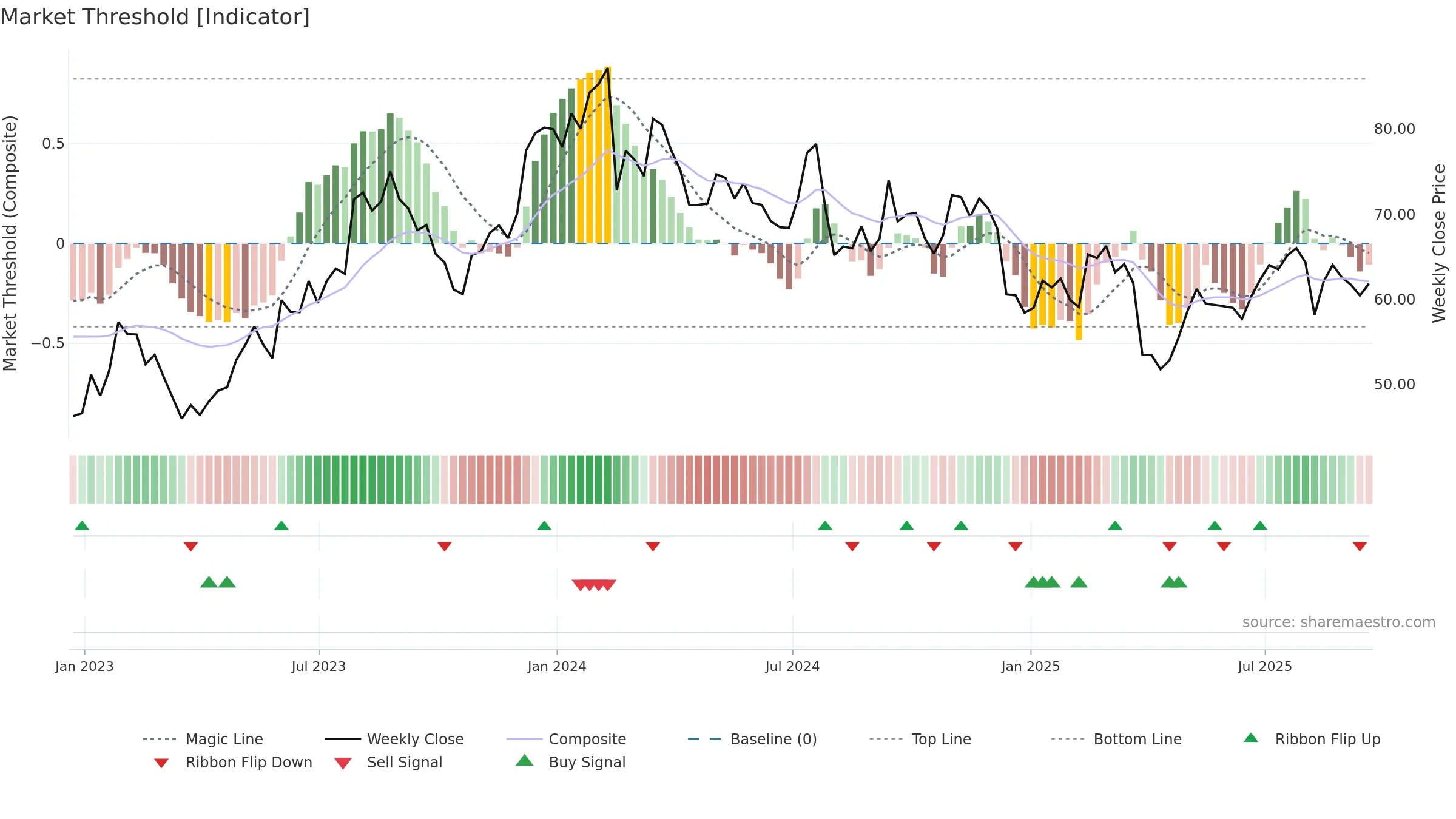Toggle the Ribbon Flip Down legend entry
The image size is (1456, 819).
(233, 762)
